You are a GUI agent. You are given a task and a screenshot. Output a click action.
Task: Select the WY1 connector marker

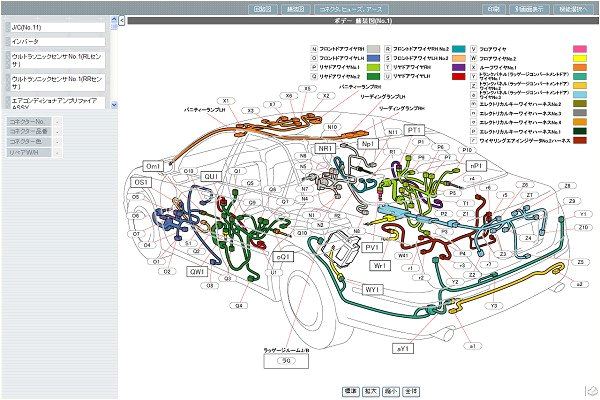coord(374,289)
